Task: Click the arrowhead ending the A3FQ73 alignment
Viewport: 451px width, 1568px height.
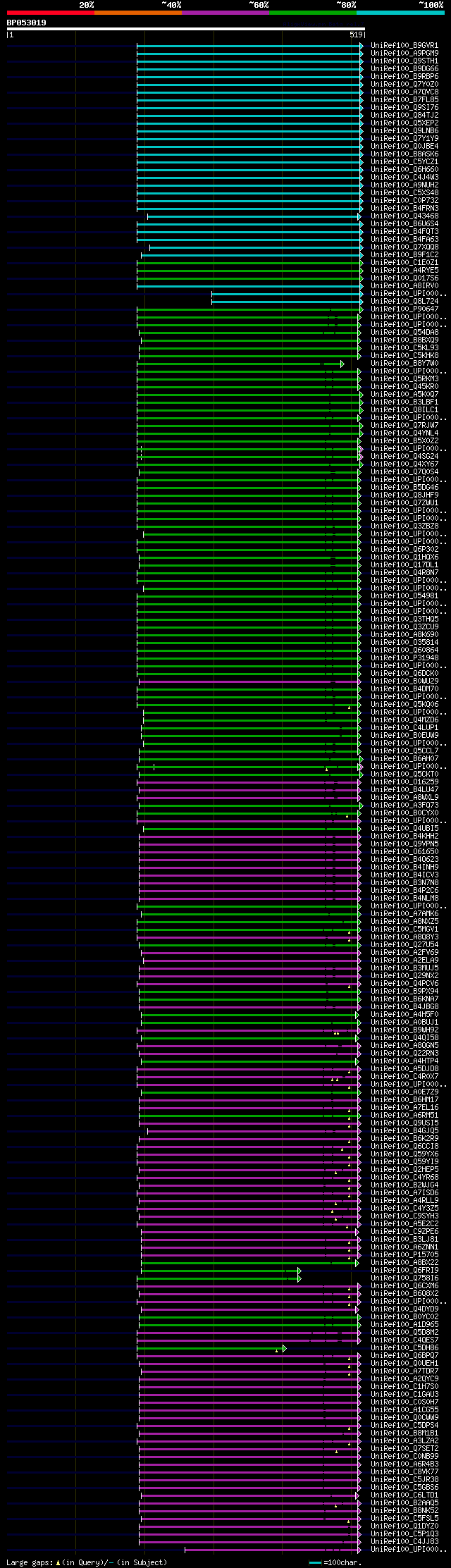Action: coord(362,805)
